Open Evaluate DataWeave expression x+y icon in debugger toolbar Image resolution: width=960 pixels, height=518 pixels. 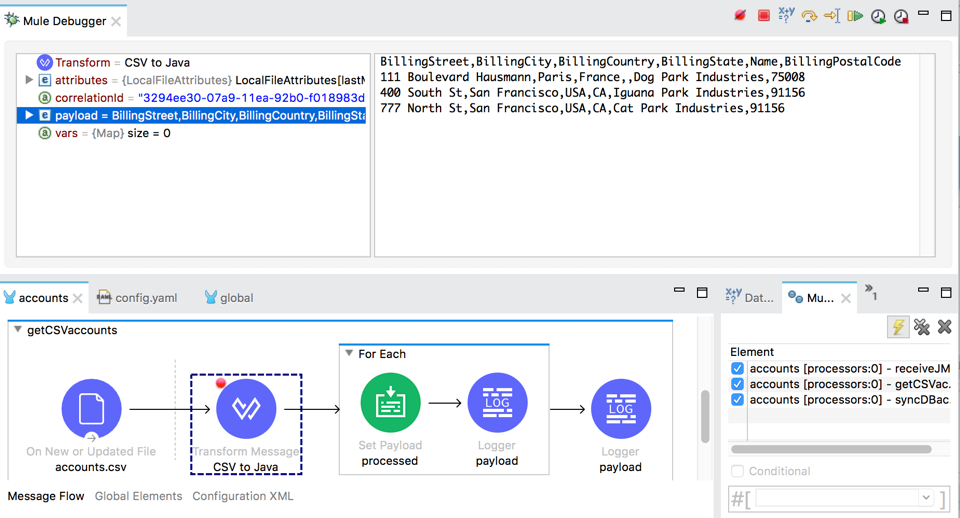point(786,15)
